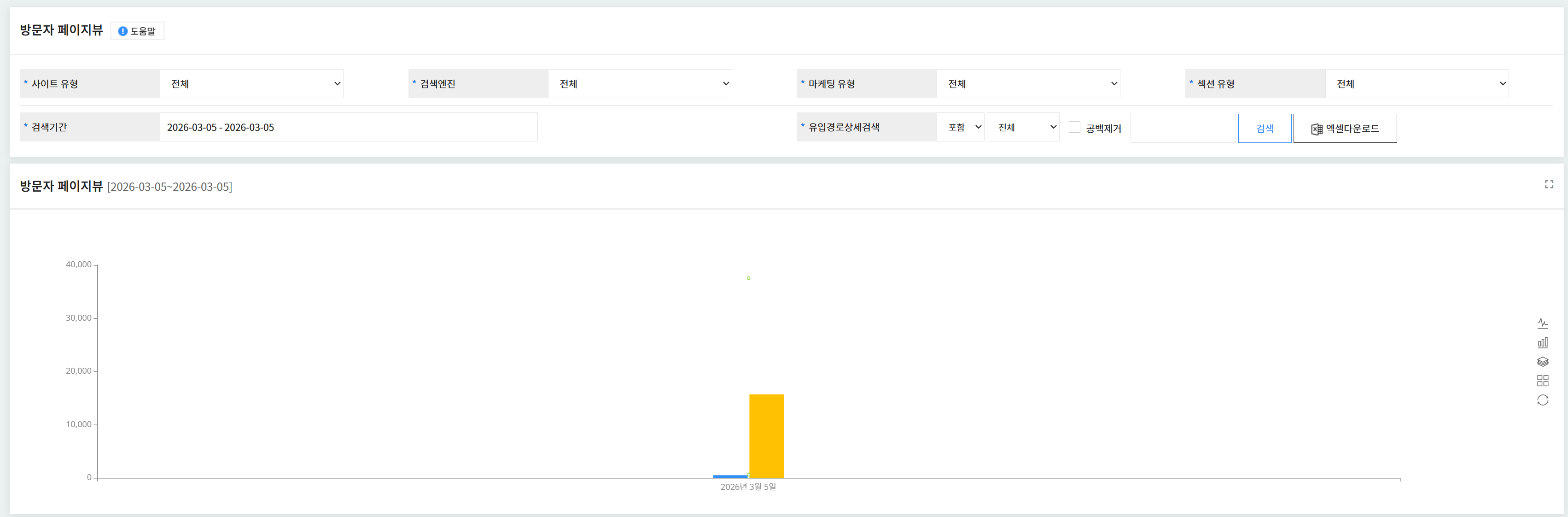This screenshot has width=1568, height=517.
Task: Open 유입경로상세검색 전체 dropdown
Action: click(x=1023, y=127)
